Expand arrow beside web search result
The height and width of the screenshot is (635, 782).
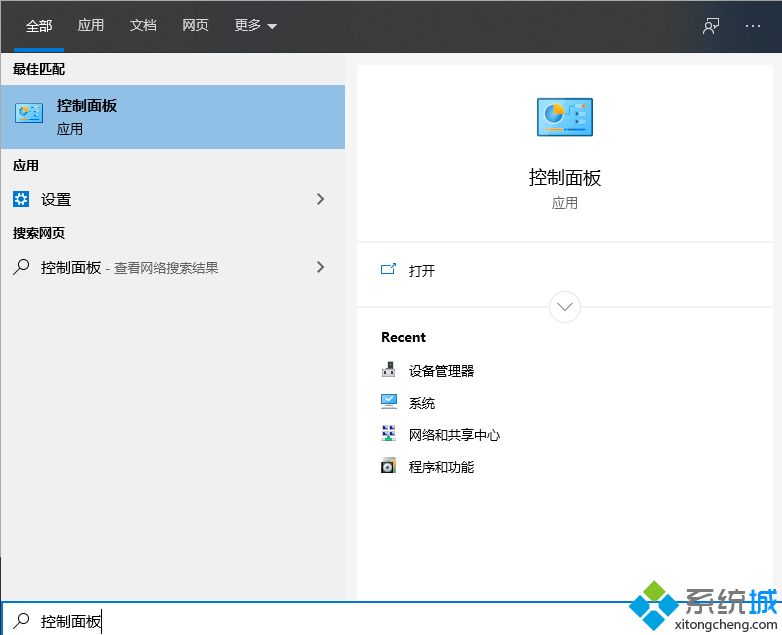320,267
